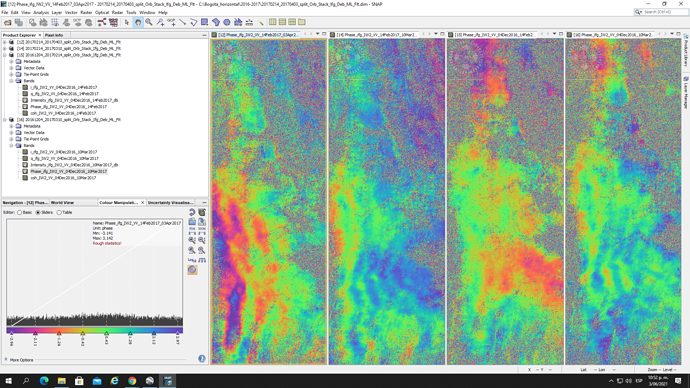This screenshot has height=388, width=690.
Task: Click the tile windows evenly toolbar icon
Action: point(272,22)
